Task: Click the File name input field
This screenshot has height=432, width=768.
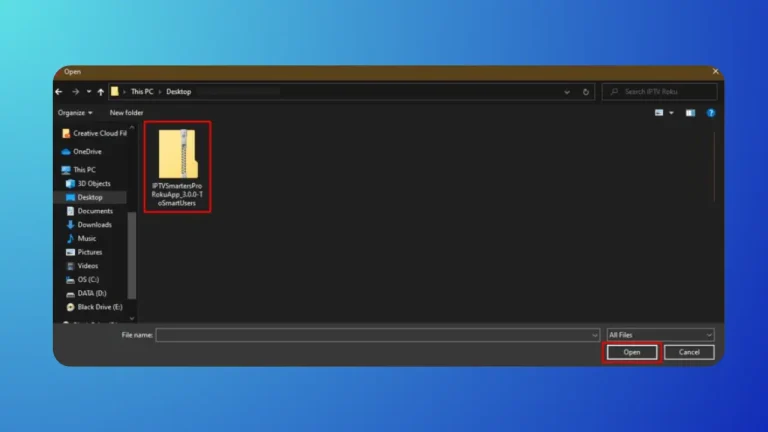Action: tap(375, 335)
